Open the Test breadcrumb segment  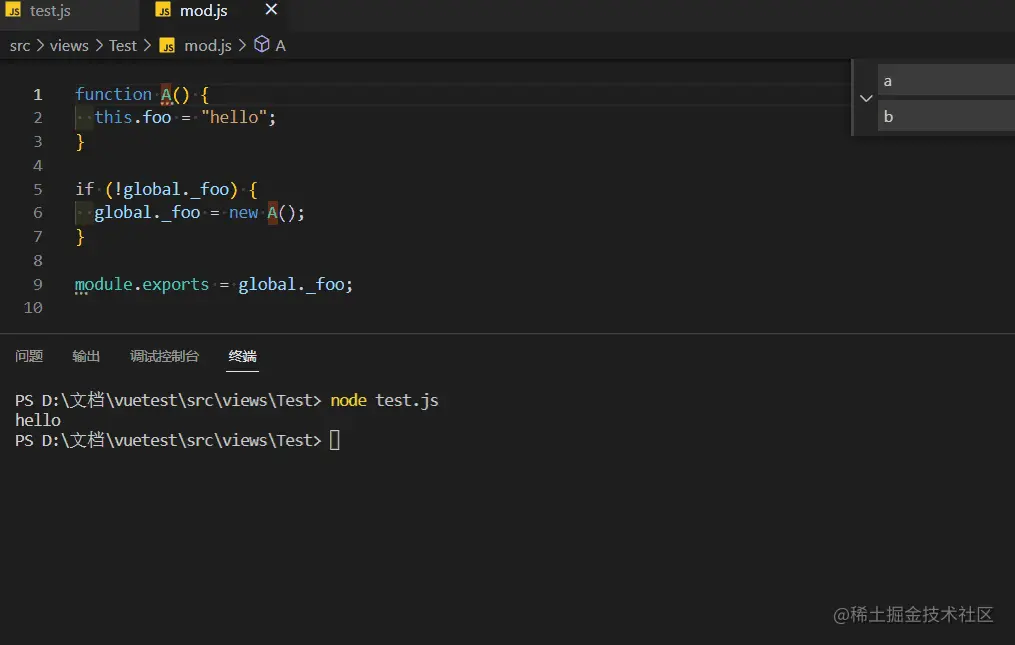[x=122, y=46]
